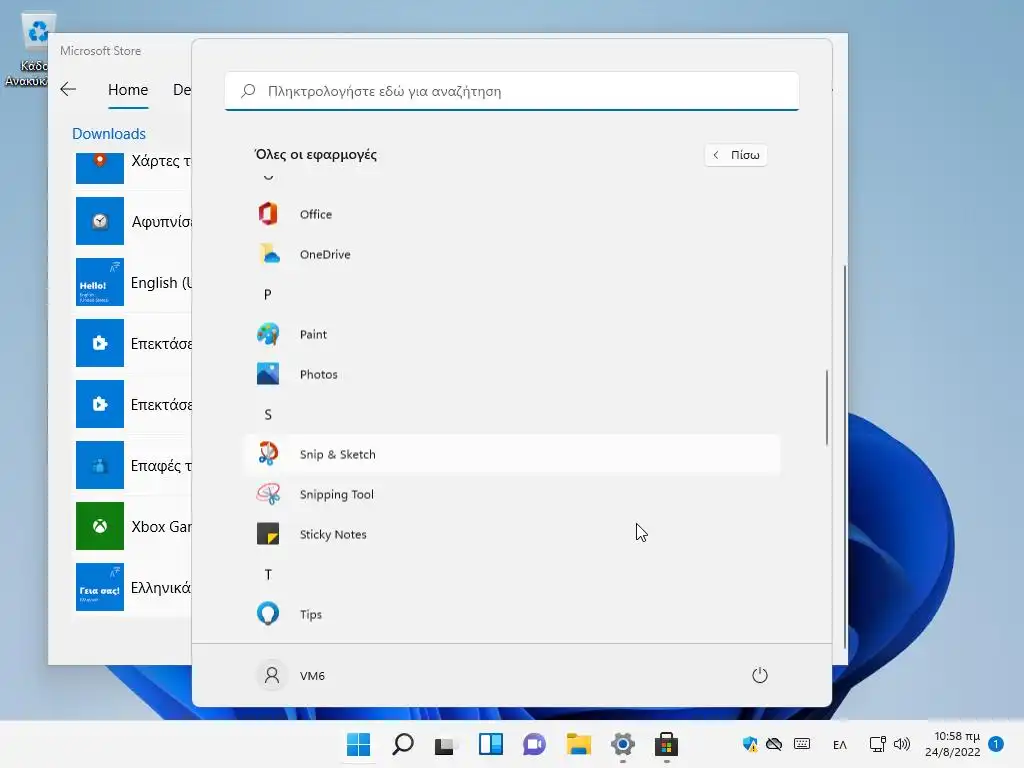The height and width of the screenshot is (768, 1024).
Task: Click the Windows Start button on taskbar
Action: click(x=359, y=744)
